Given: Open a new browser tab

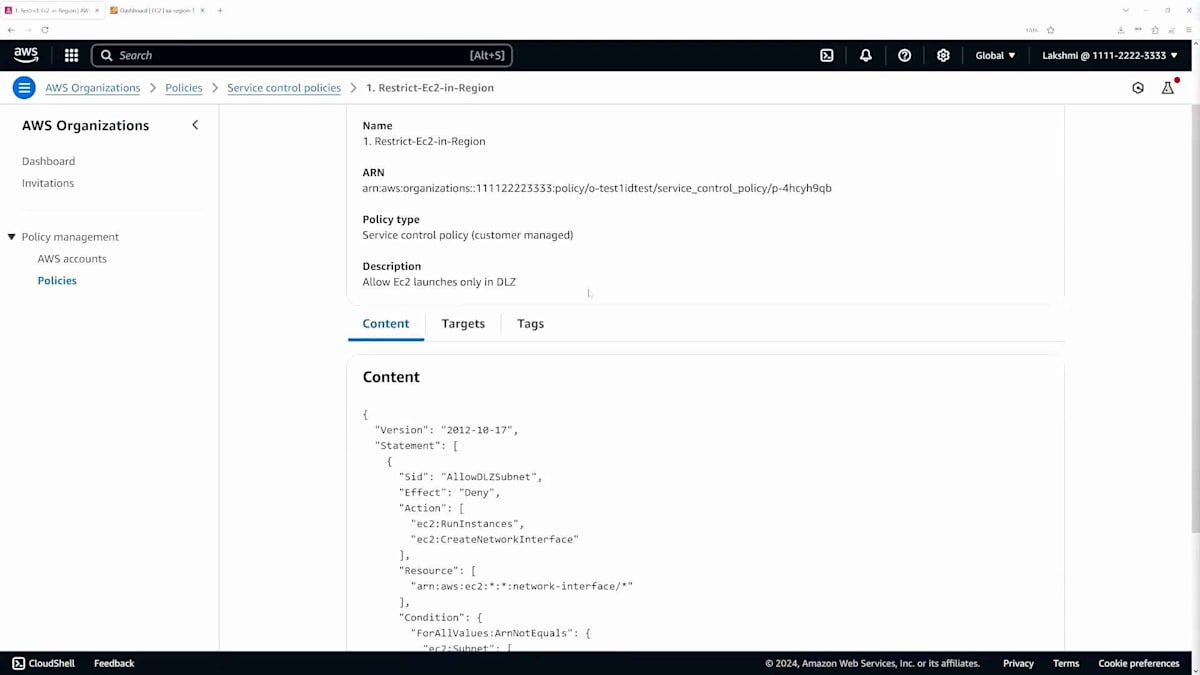Looking at the screenshot, I should point(220,10).
